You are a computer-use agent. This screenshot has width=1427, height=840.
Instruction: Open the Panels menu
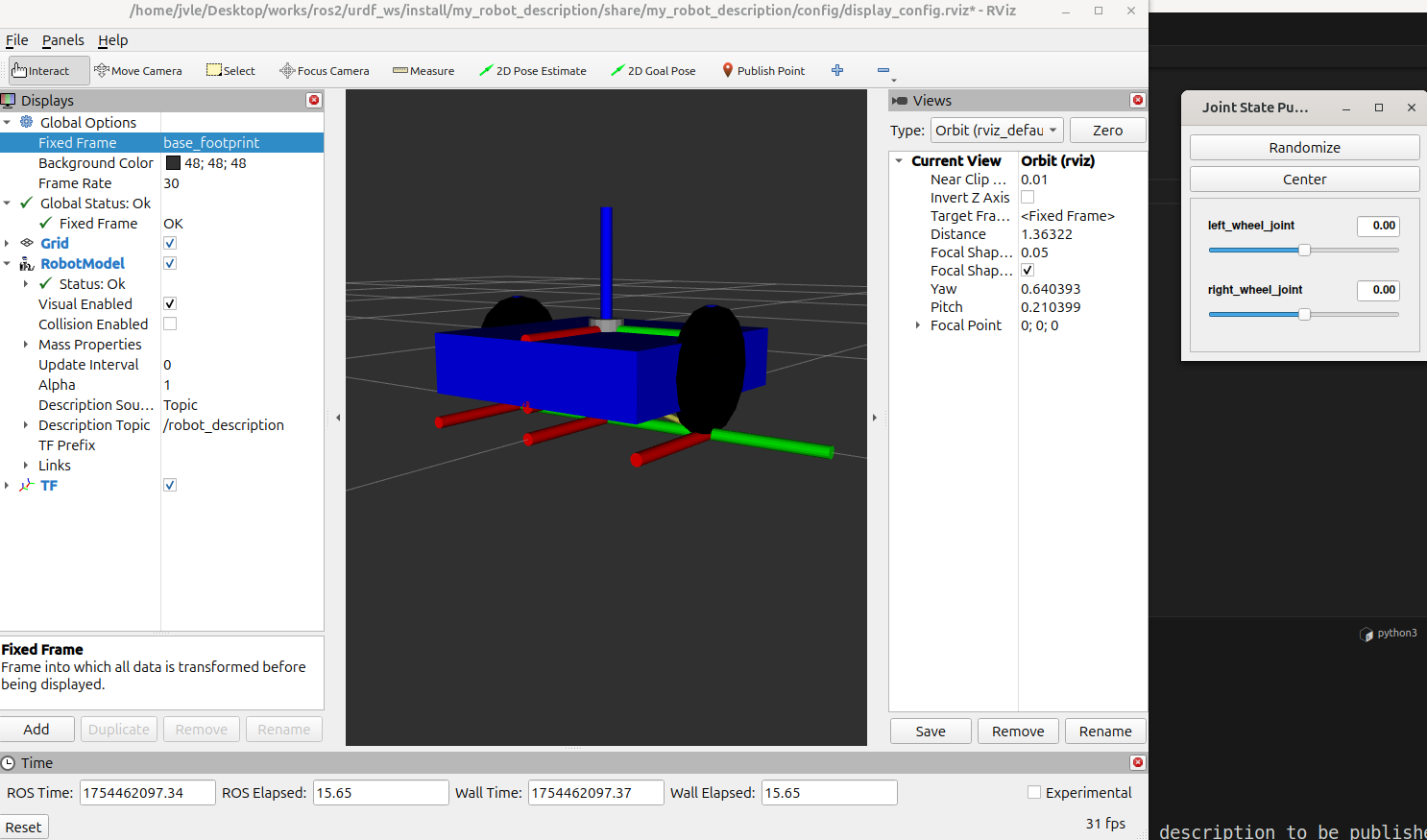click(62, 40)
